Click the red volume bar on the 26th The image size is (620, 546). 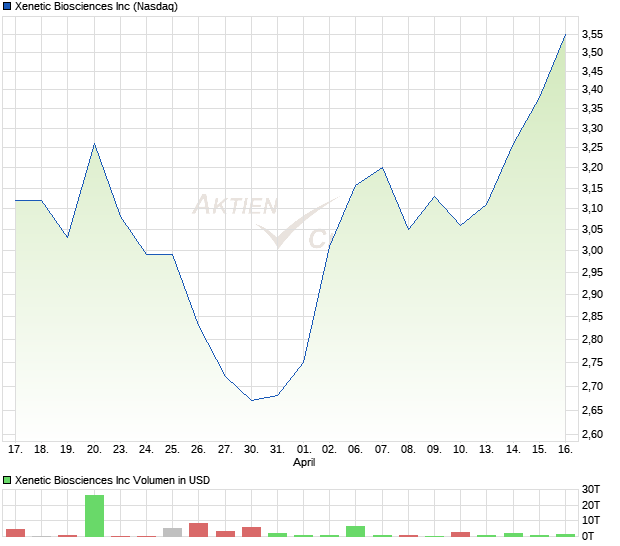198,530
